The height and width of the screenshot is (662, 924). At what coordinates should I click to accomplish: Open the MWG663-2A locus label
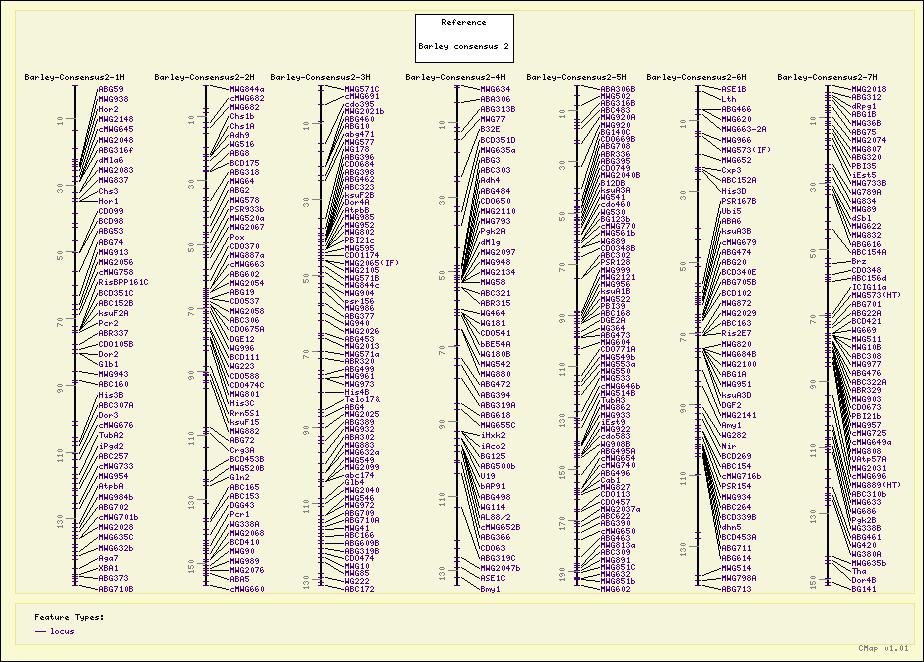point(744,129)
